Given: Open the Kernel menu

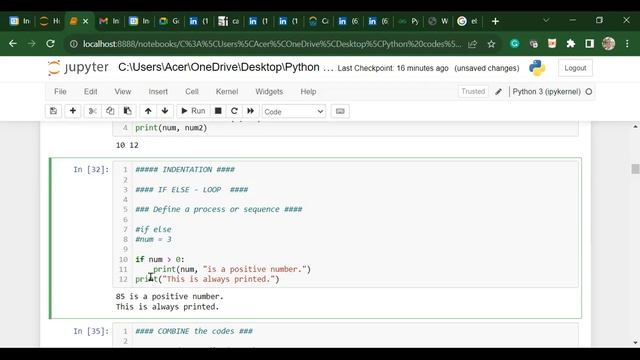Looking at the screenshot, I should 227,91.
